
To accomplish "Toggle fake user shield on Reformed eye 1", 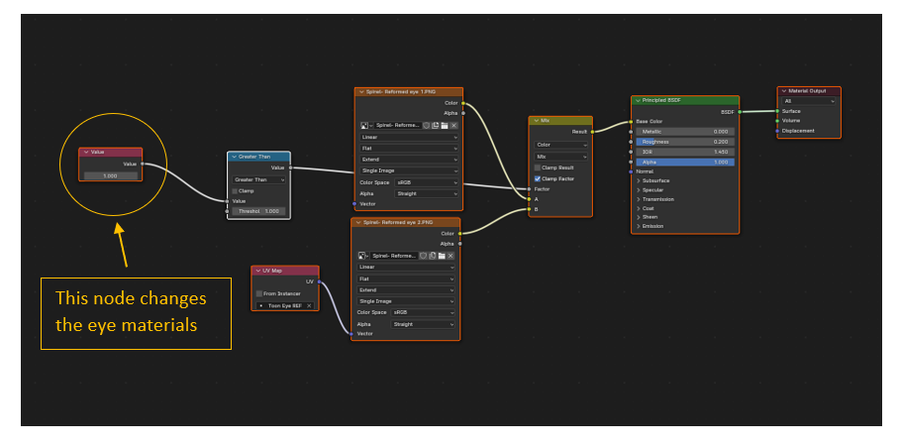I will coord(426,125).
